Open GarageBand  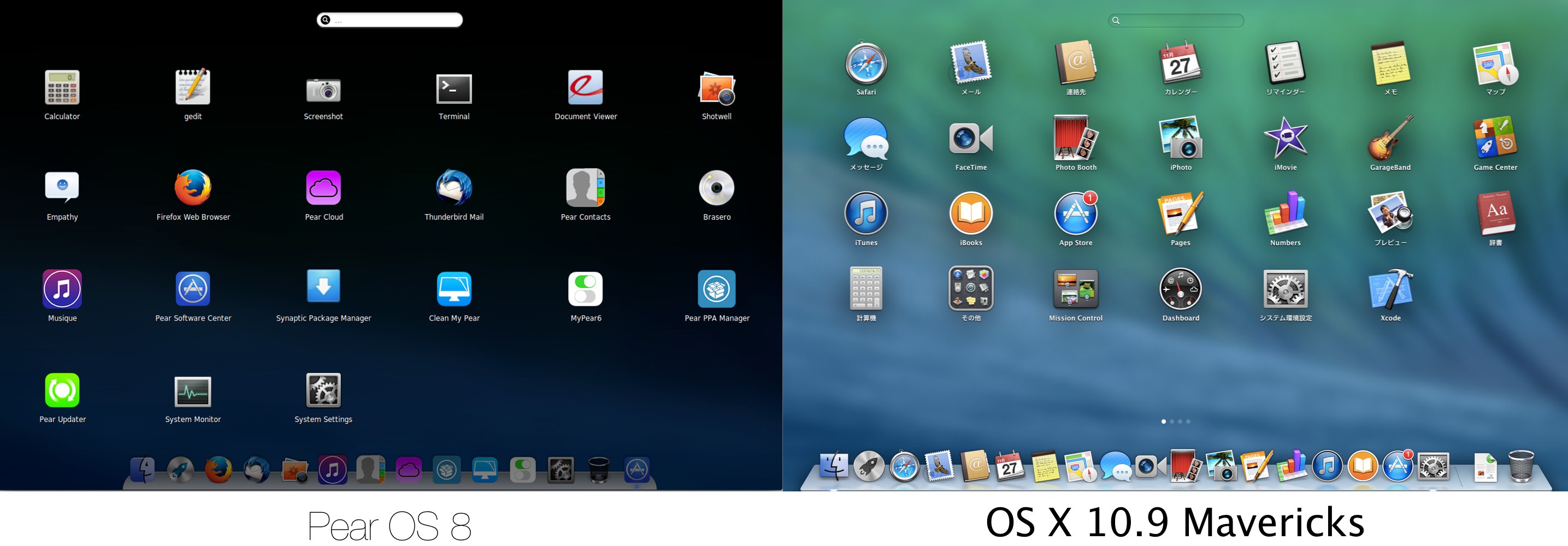pos(1390,138)
